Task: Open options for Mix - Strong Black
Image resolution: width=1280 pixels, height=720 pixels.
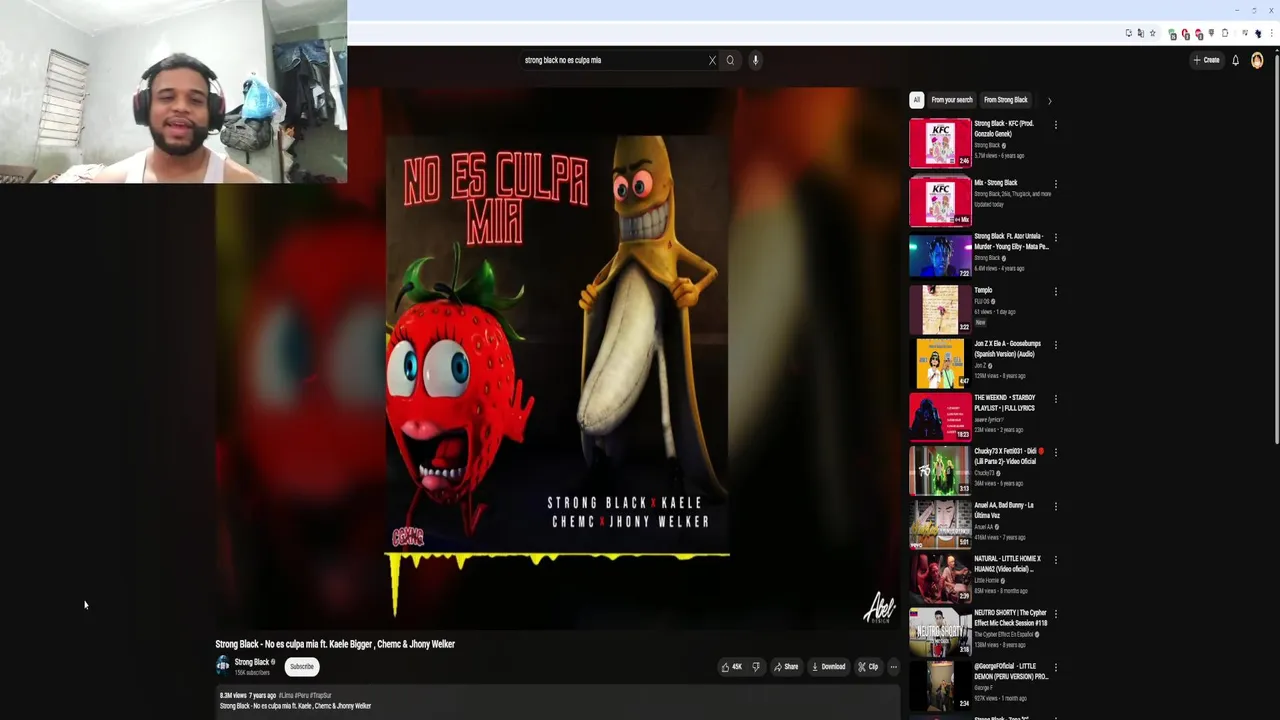Action: 1055,184
